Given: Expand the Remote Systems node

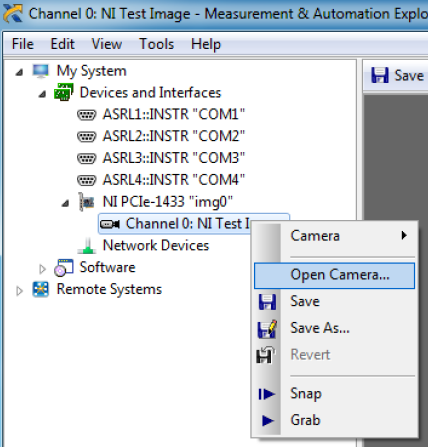Looking at the screenshot, I should click(19, 291).
